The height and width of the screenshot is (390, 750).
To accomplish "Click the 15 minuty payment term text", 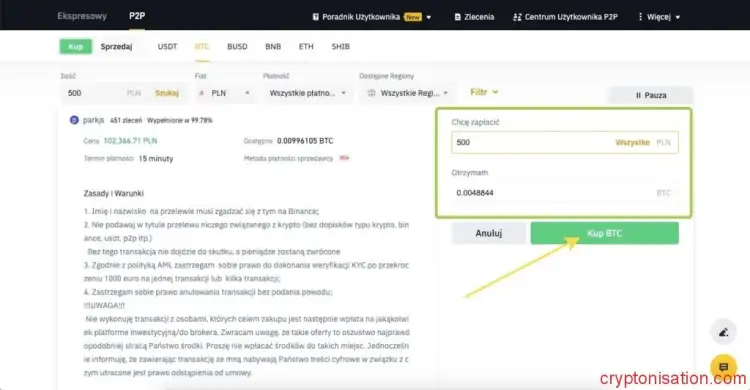I will (156, 158).
